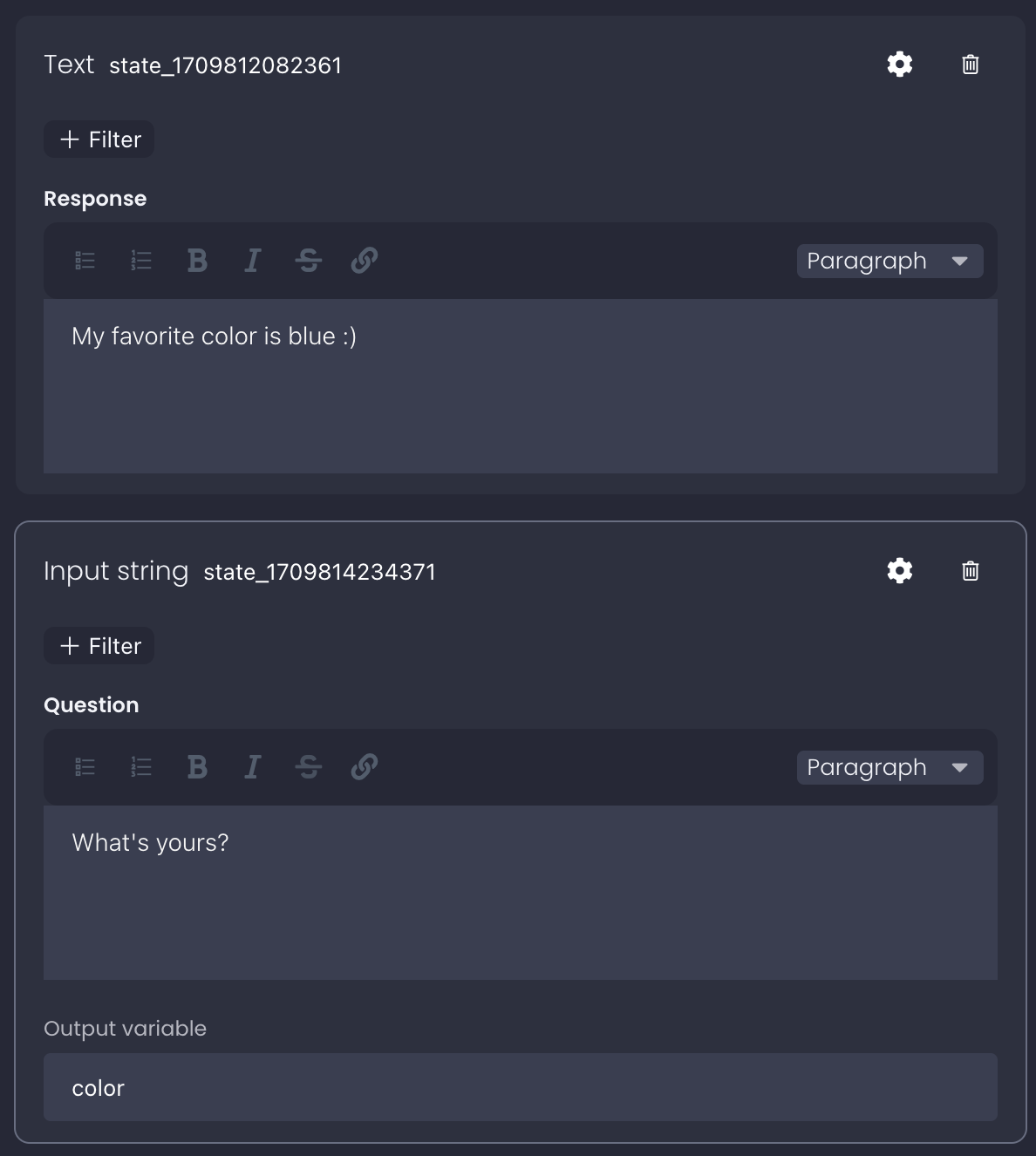Open settings gear for Input string state
The width and height of the screenshot is (1036, 1156).
click(899, 571)
